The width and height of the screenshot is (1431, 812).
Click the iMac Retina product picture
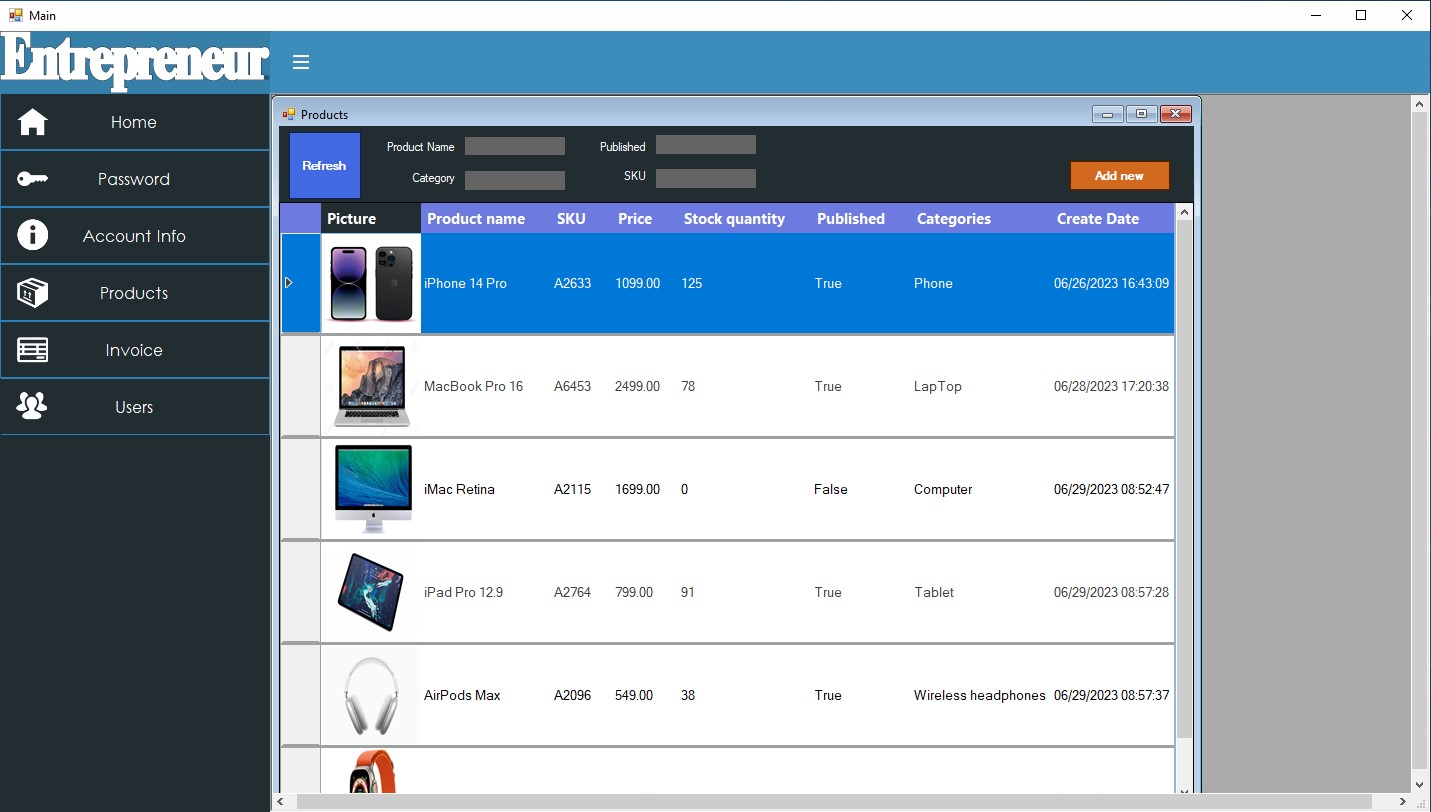(x=371, y=489)
